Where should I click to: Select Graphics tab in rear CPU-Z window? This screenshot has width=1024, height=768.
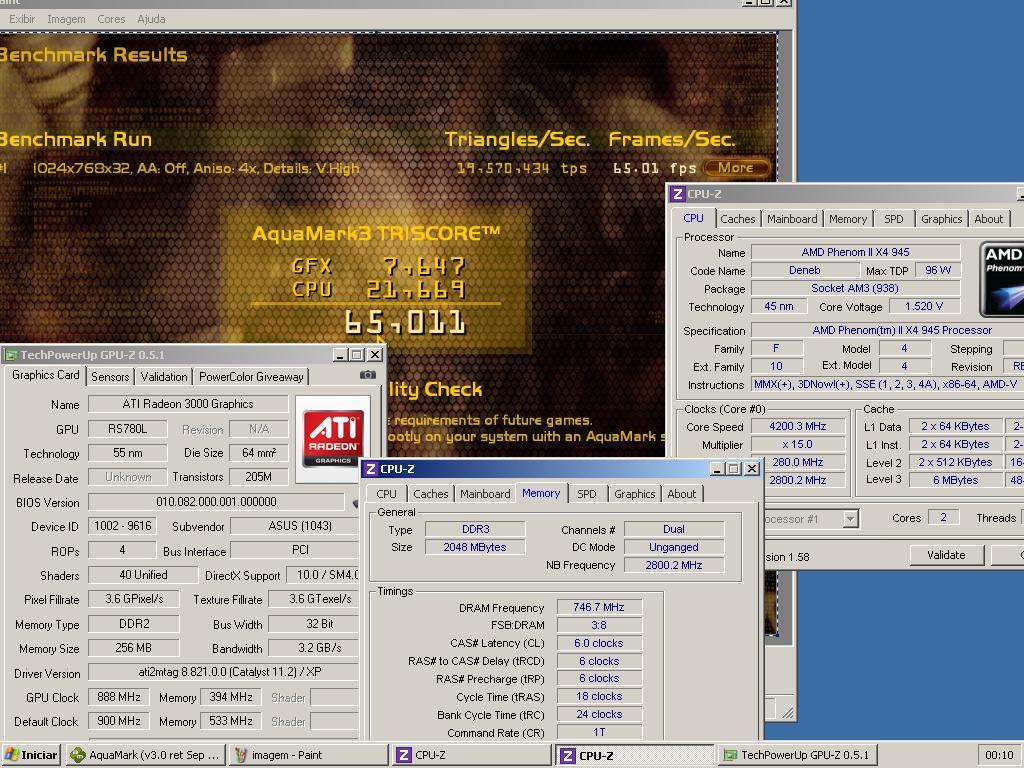tap(941, 219)
